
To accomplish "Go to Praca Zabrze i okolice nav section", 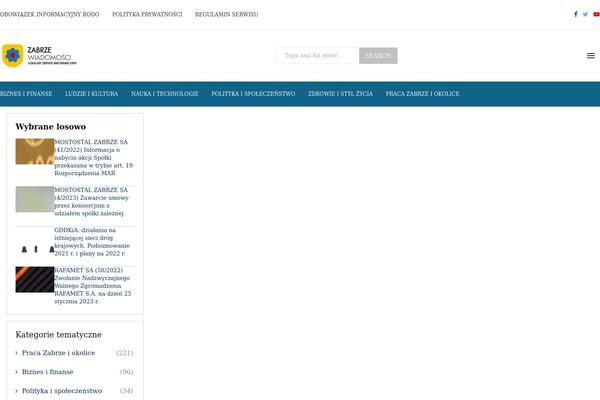I will click(422, 94).
